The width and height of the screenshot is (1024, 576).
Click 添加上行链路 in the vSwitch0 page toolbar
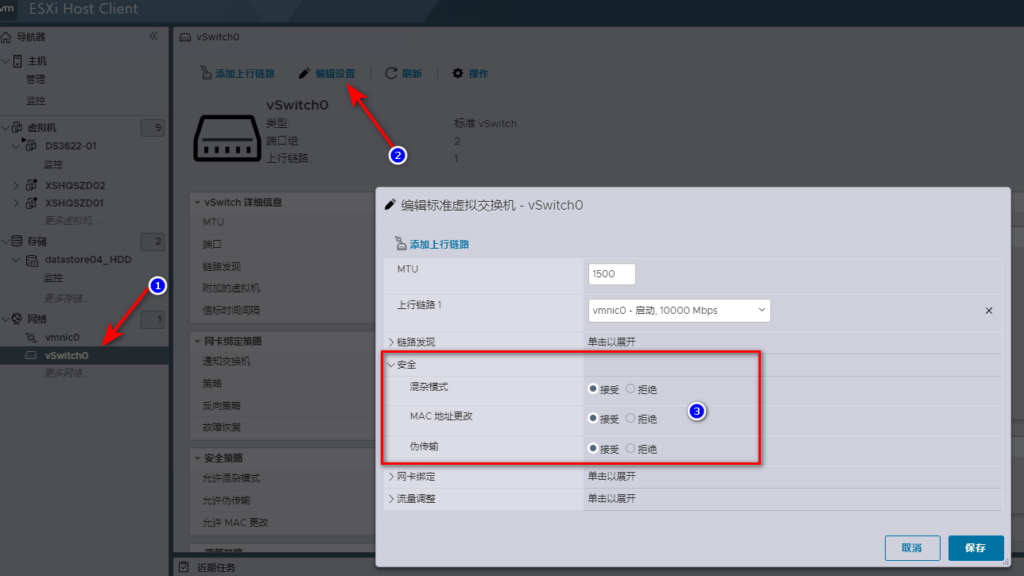pos(238,73)
